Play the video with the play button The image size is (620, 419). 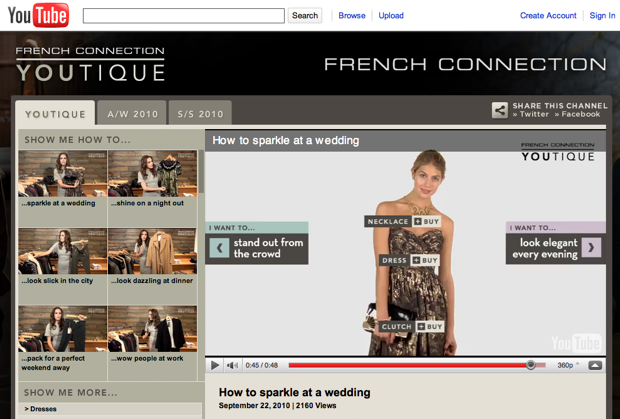(x=215, y=365)
